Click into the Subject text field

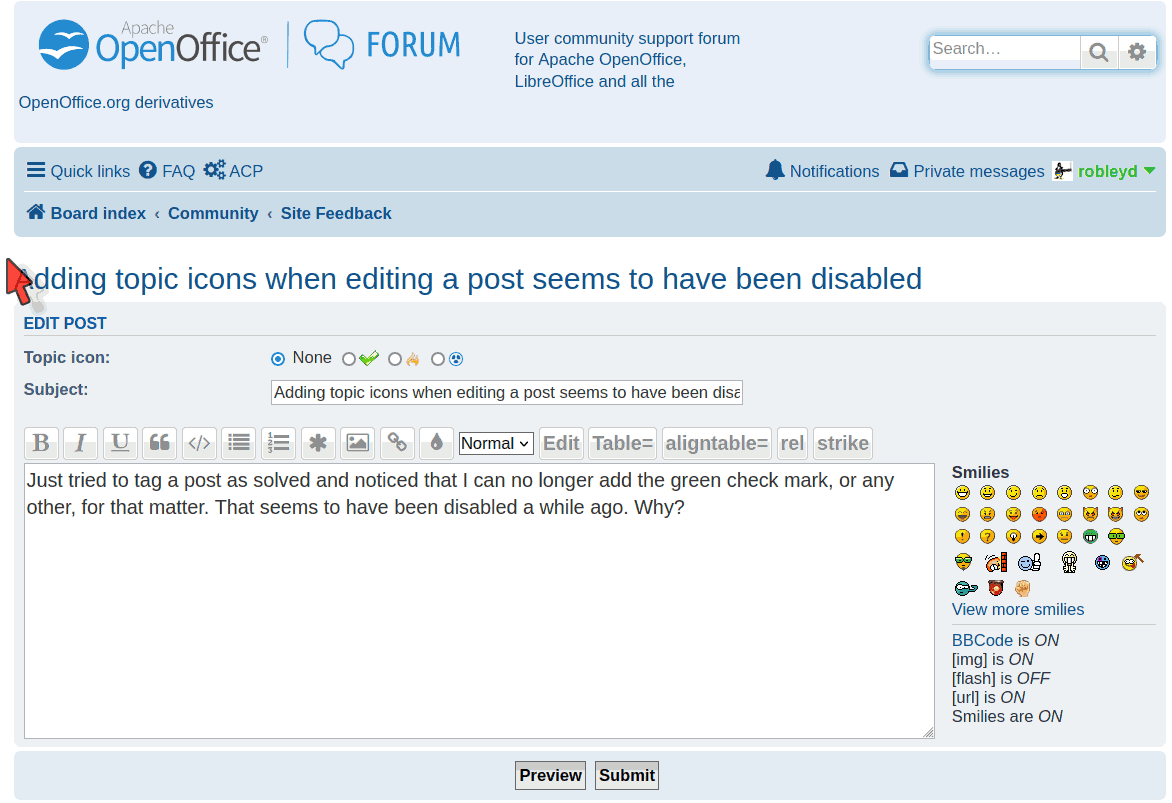pyautogui.click(x=506, y=392)
